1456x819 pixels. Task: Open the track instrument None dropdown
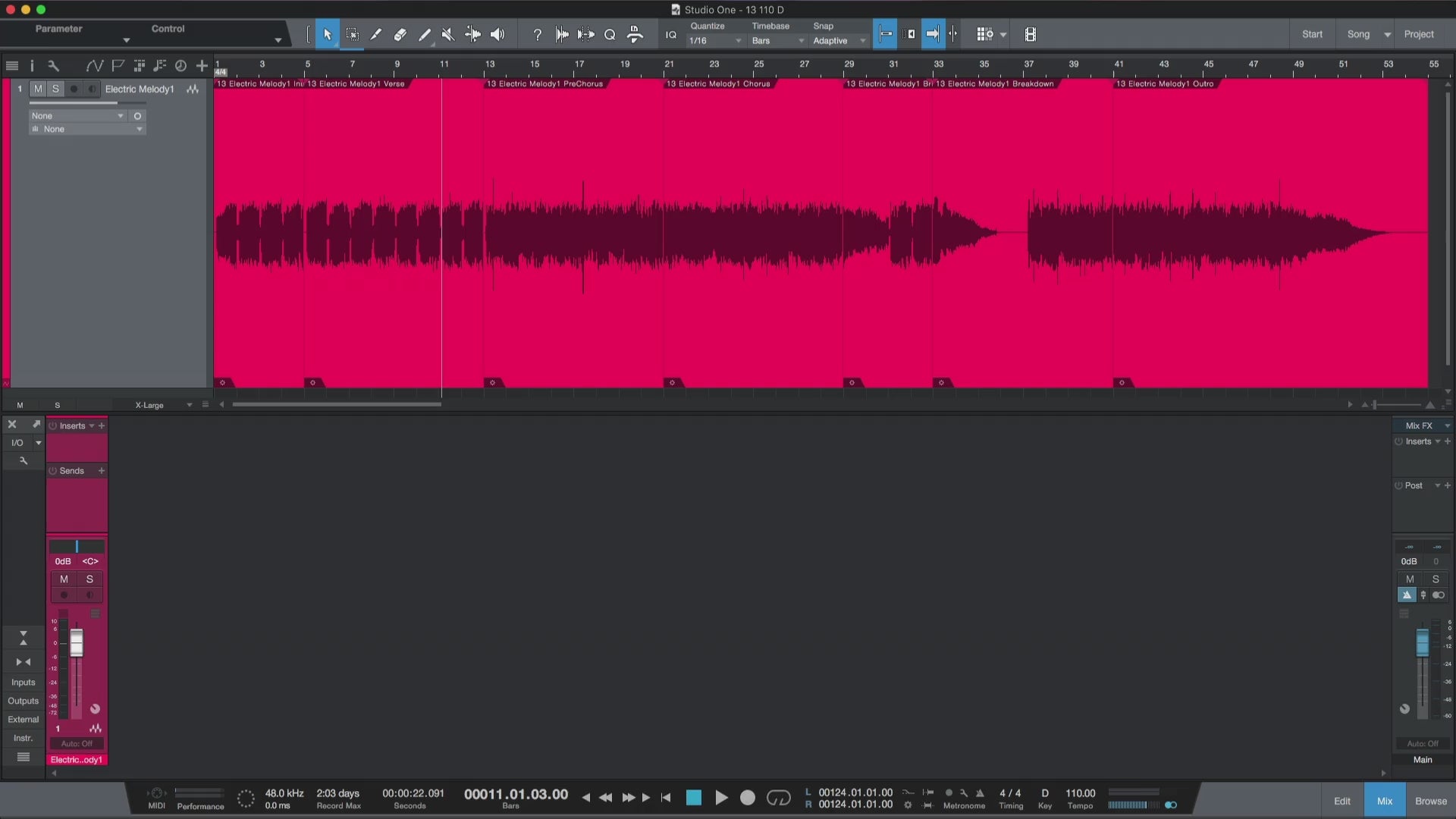click(86, 129)
